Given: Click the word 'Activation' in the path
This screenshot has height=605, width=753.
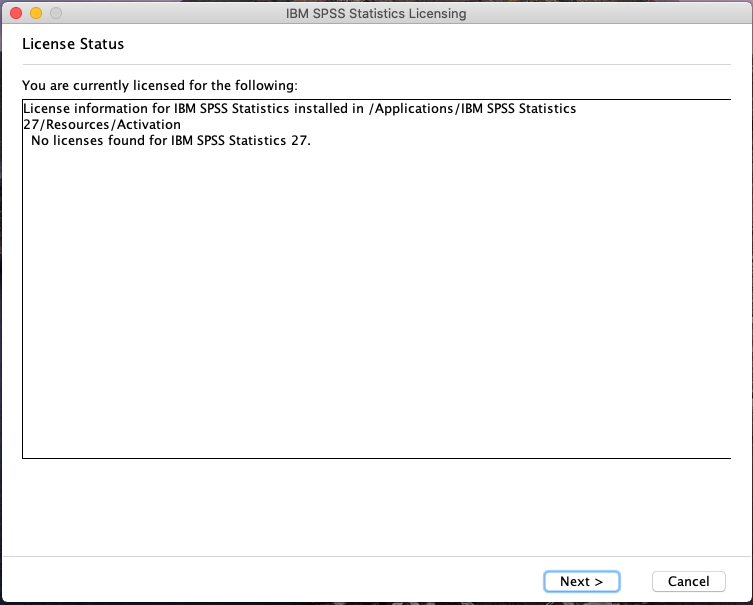Looking at the screenshot, I should tap(149, 125).
